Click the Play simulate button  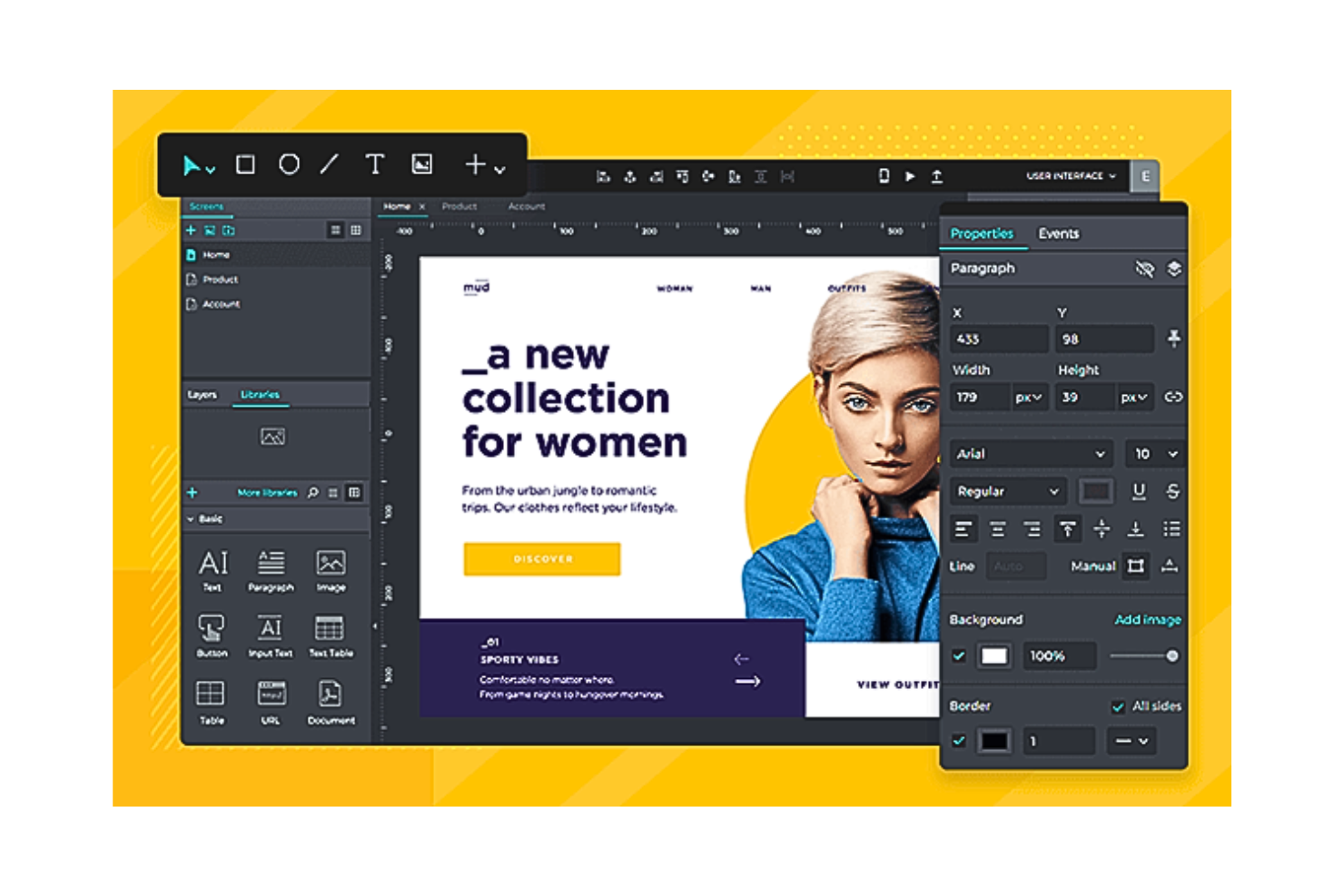910,176
